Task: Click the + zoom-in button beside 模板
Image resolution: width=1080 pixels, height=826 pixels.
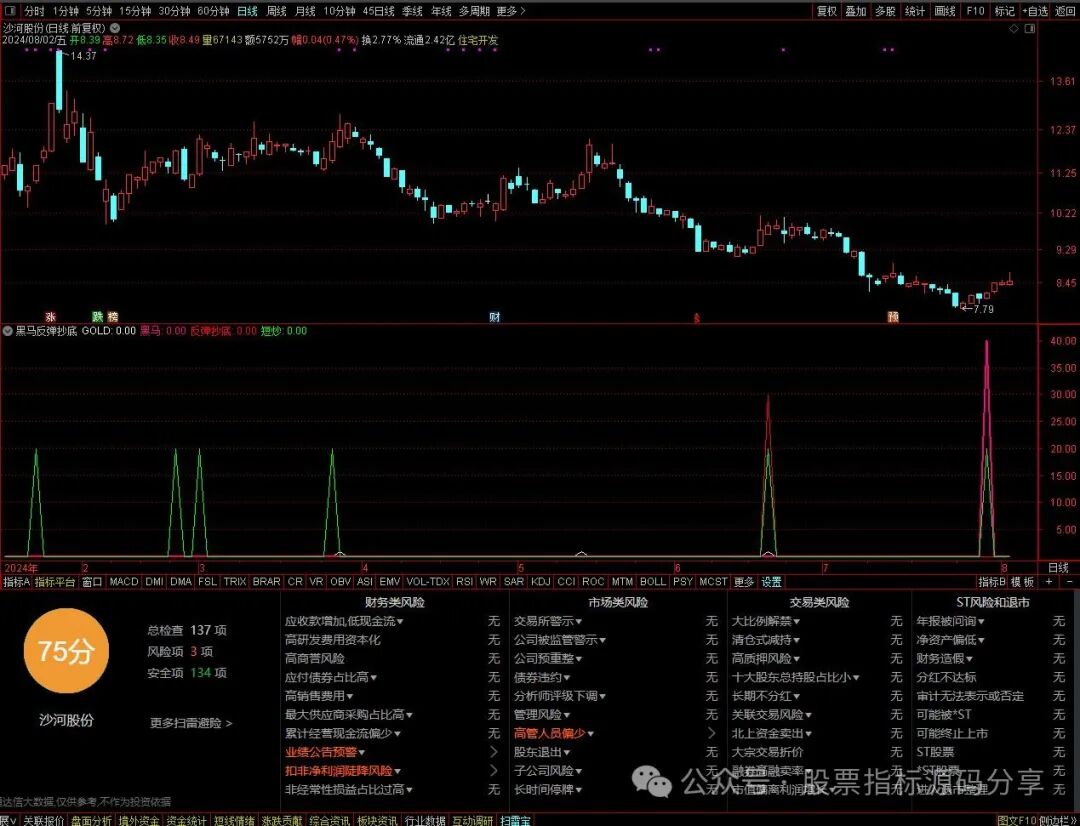Action: (x=1048, y=581)
